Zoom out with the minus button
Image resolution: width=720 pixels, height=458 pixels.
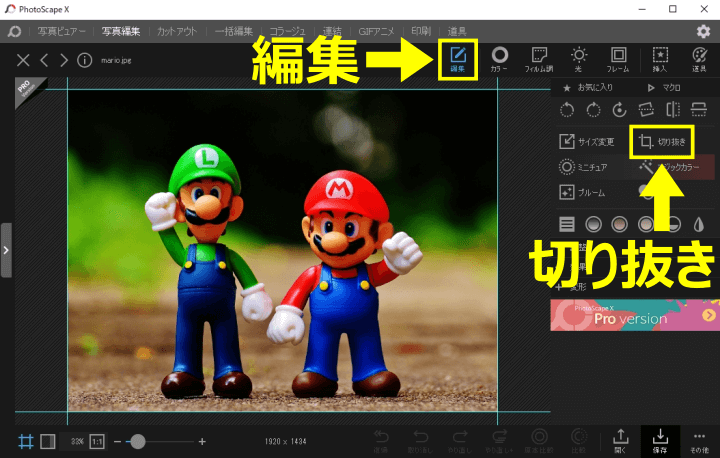[x=117, y=441]
